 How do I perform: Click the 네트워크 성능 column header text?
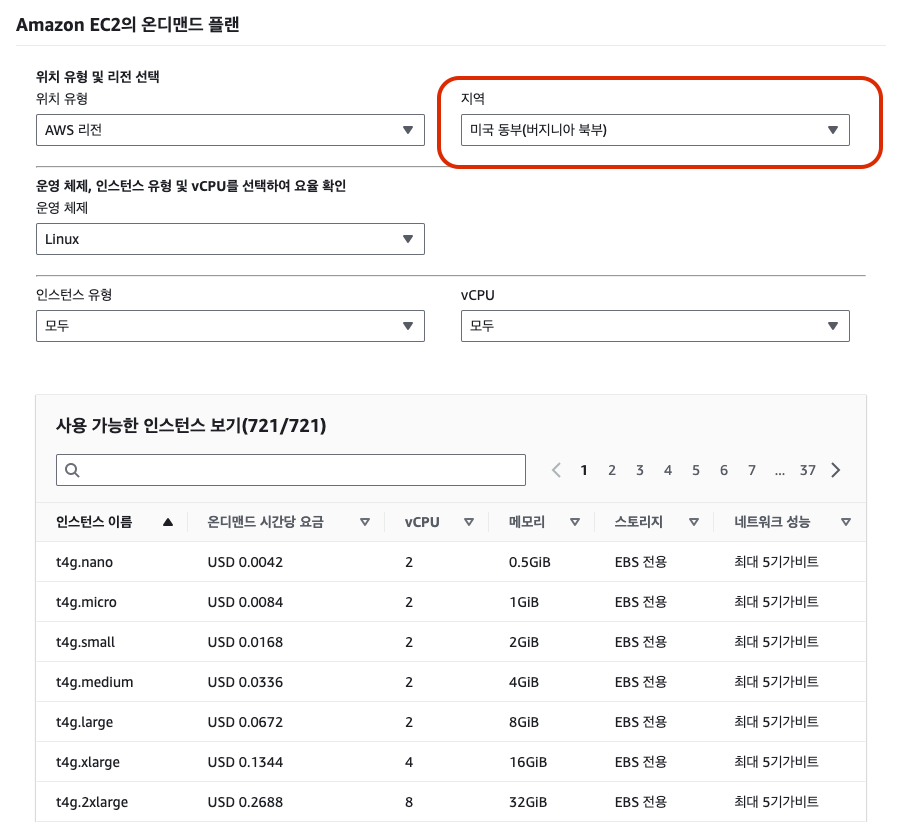[772, 522]
